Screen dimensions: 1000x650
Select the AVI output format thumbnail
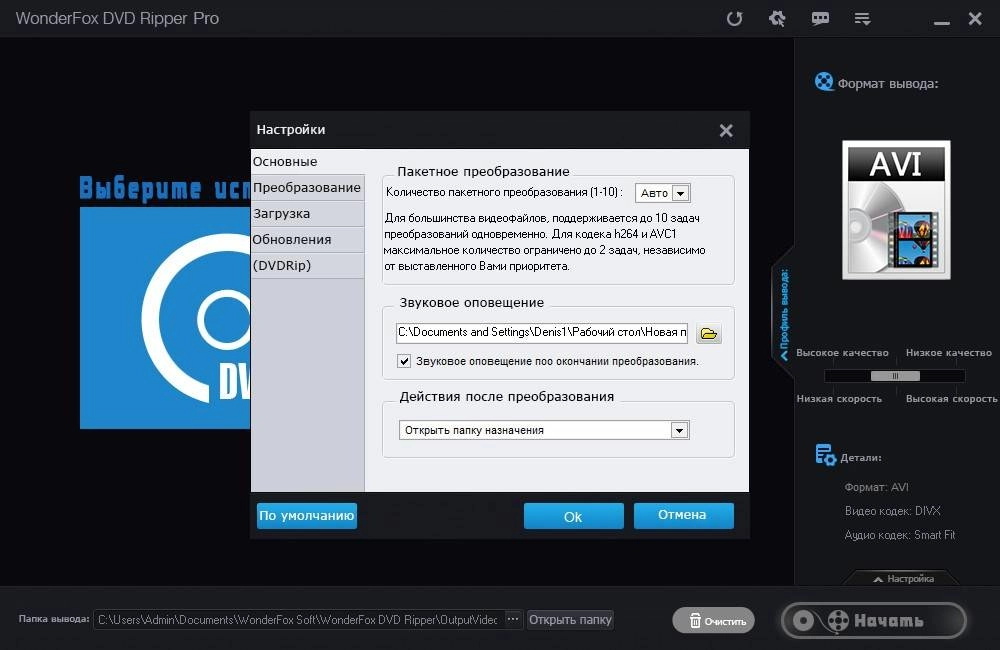pos(896,210)
